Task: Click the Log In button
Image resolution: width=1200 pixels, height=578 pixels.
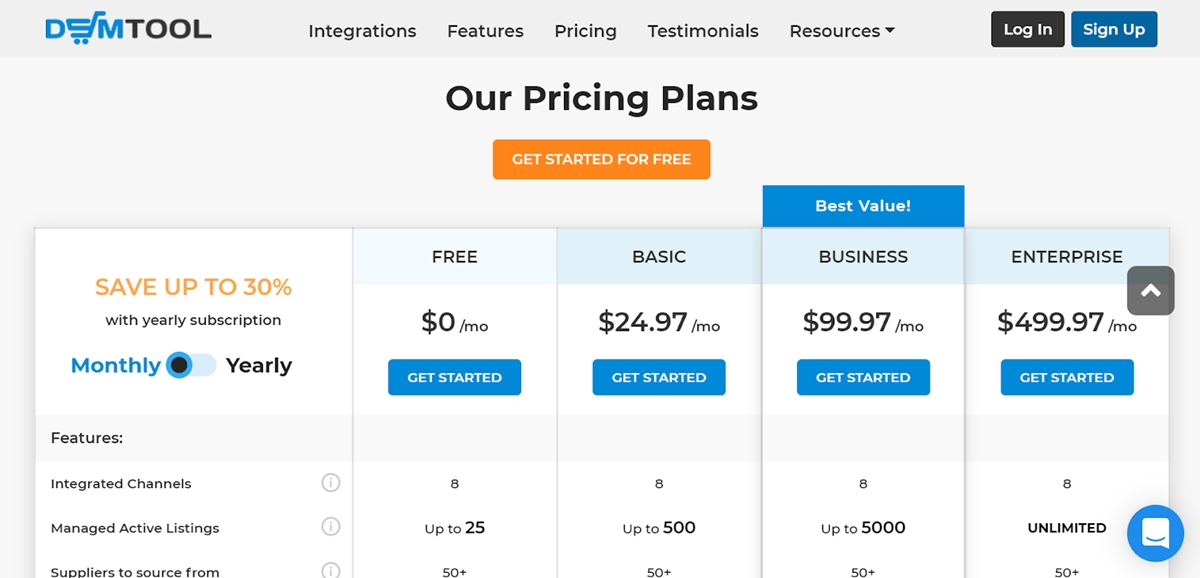Action: coord(1028,29)
